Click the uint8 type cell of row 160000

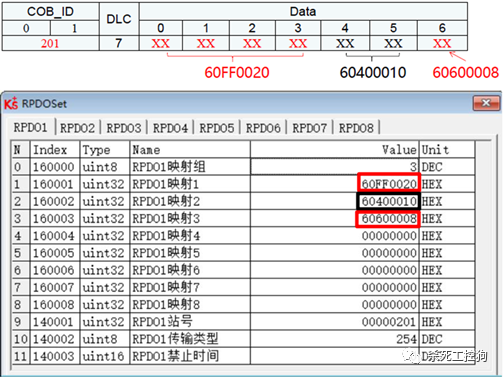[x=105, y=167]
